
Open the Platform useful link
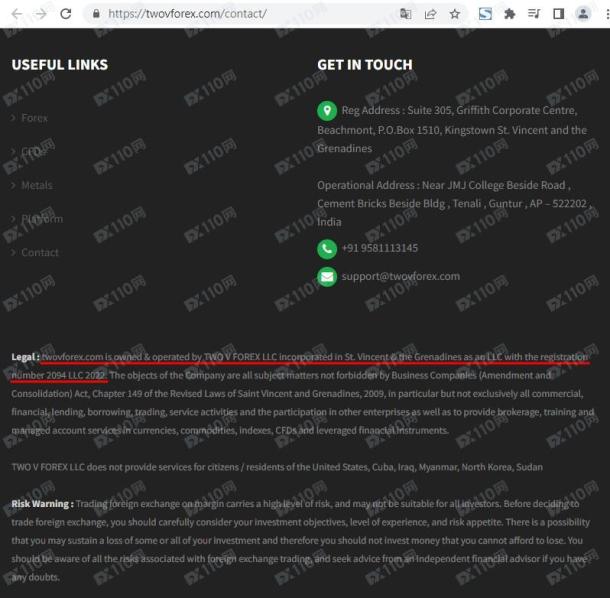coord(42,219)
